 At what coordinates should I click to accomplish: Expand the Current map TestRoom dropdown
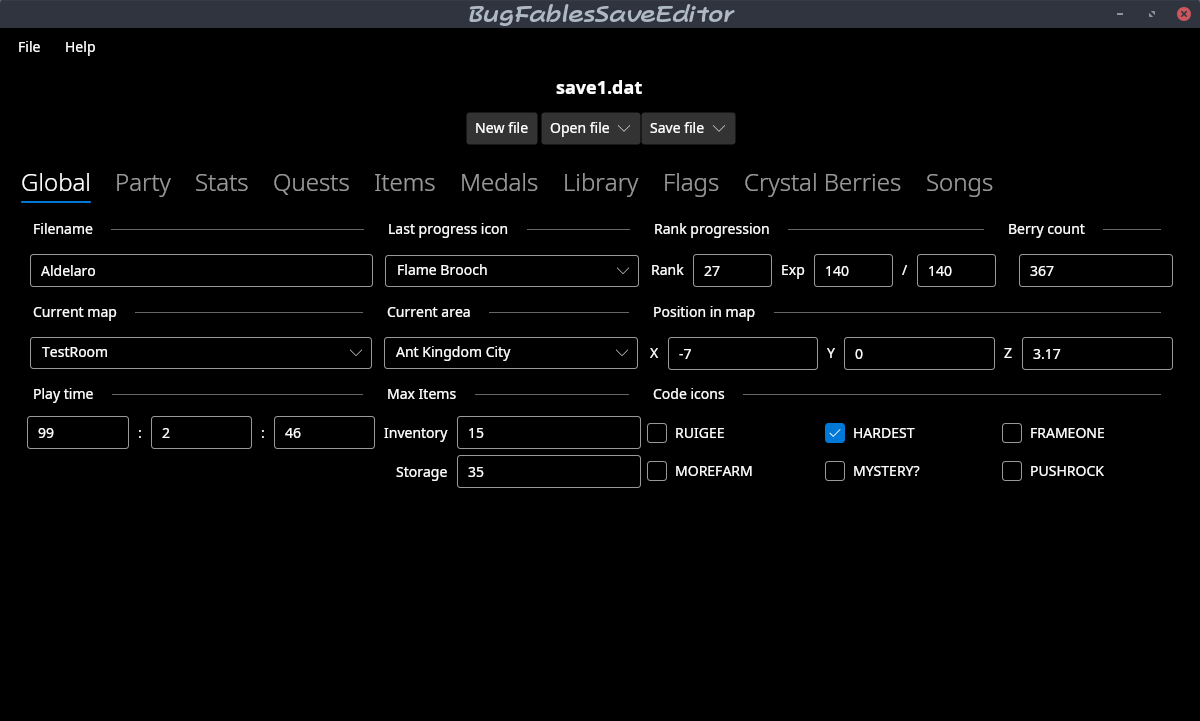coord(201,353)
